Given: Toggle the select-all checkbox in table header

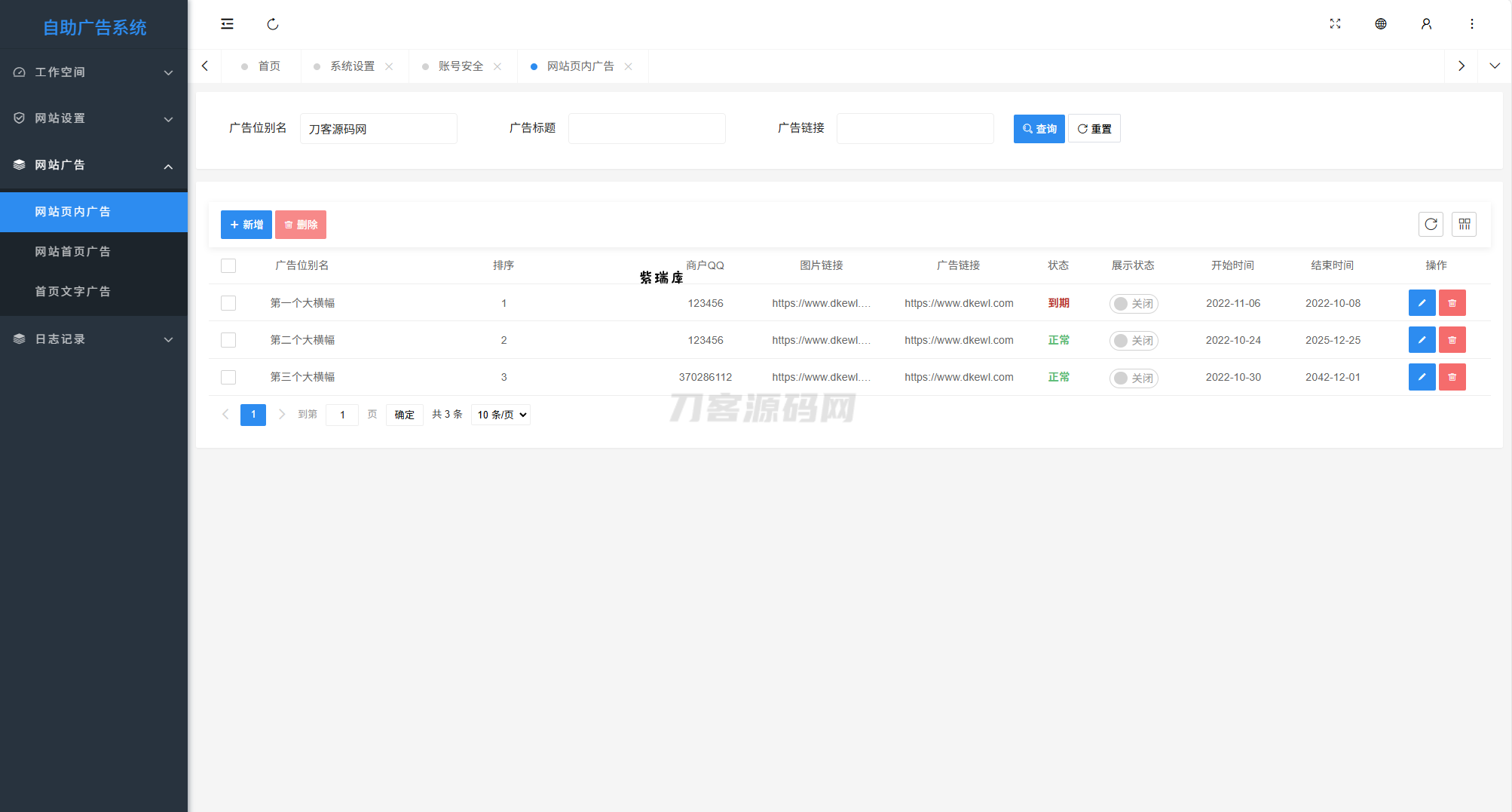Looking at the screenshot, I should 228,265.
